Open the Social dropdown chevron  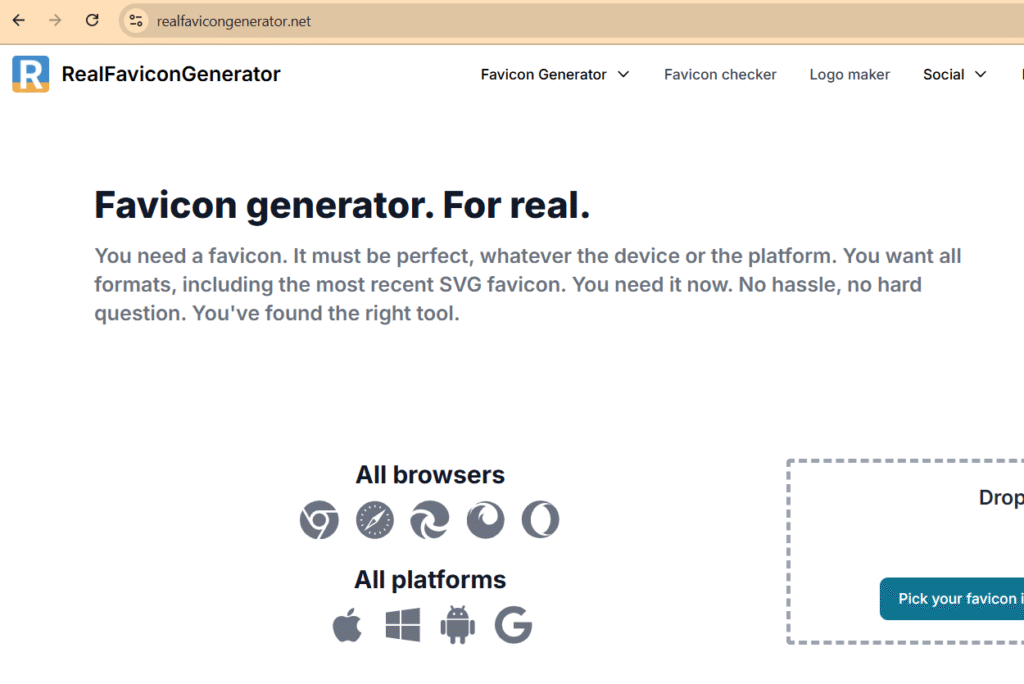tap(980, 74)
